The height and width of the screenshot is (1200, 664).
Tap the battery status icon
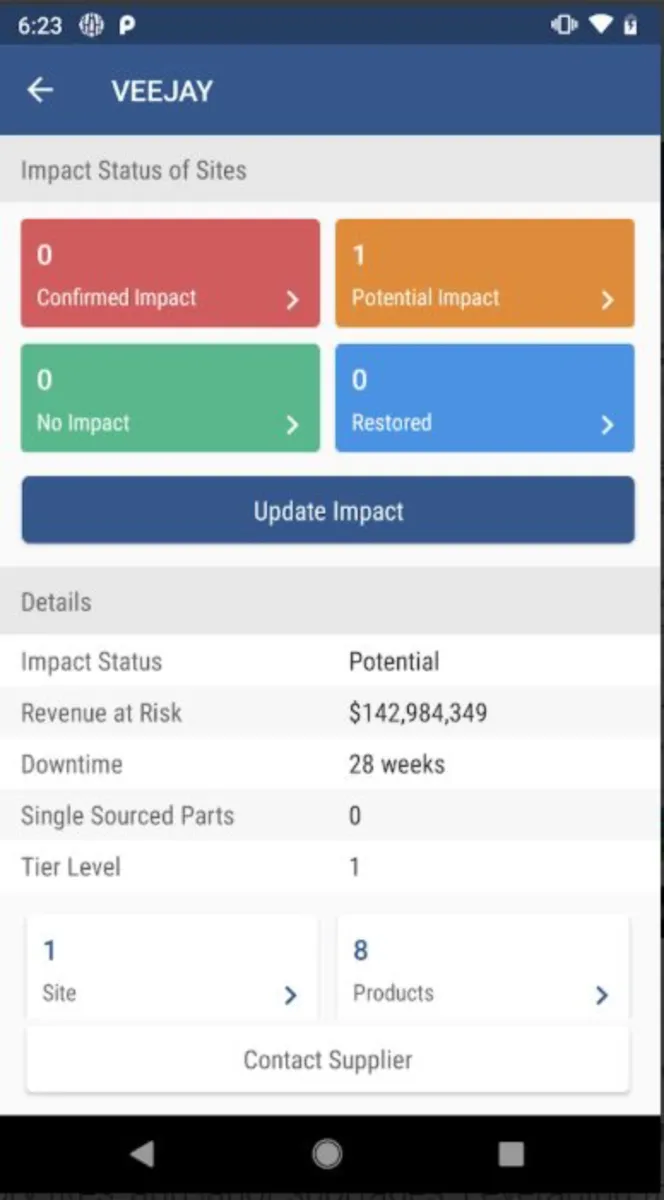click(630, 25)
